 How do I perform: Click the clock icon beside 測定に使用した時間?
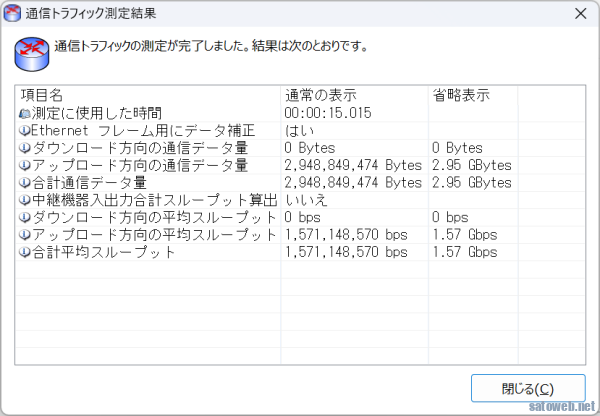25,114
